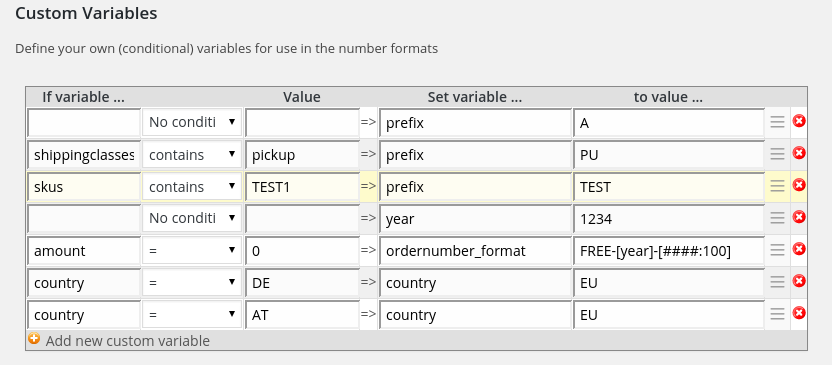Edit the to-value field containing 1234
The width and height of the screenshot is (832, 365).
pos(669,218)
